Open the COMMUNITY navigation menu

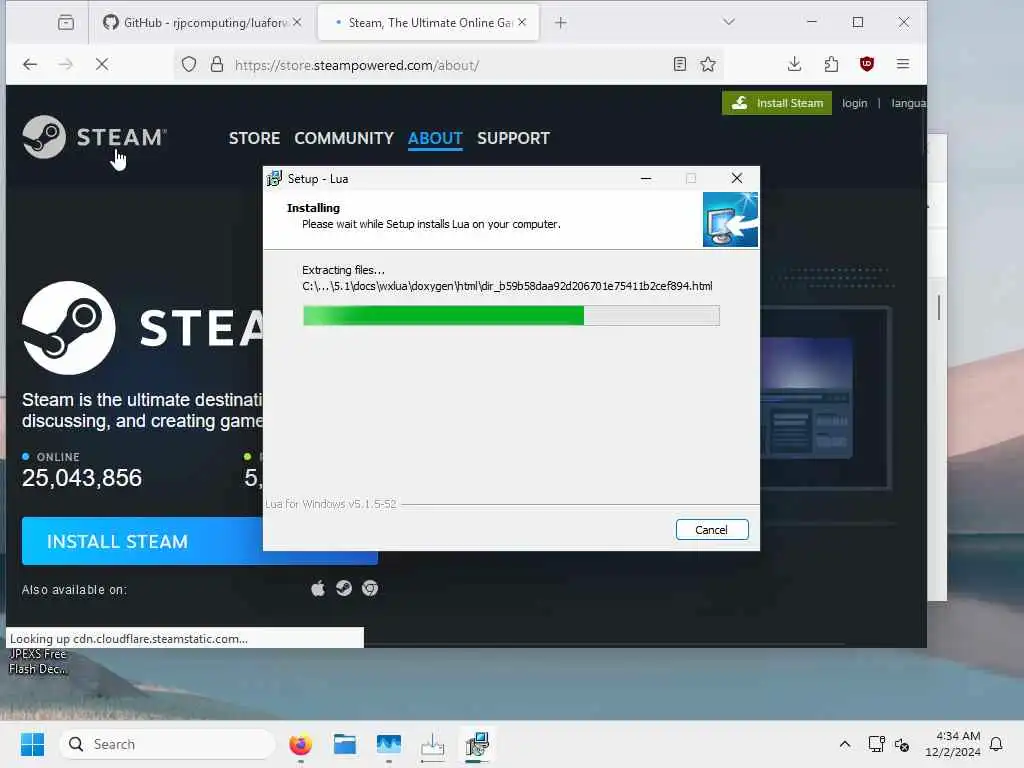[344, 138]
